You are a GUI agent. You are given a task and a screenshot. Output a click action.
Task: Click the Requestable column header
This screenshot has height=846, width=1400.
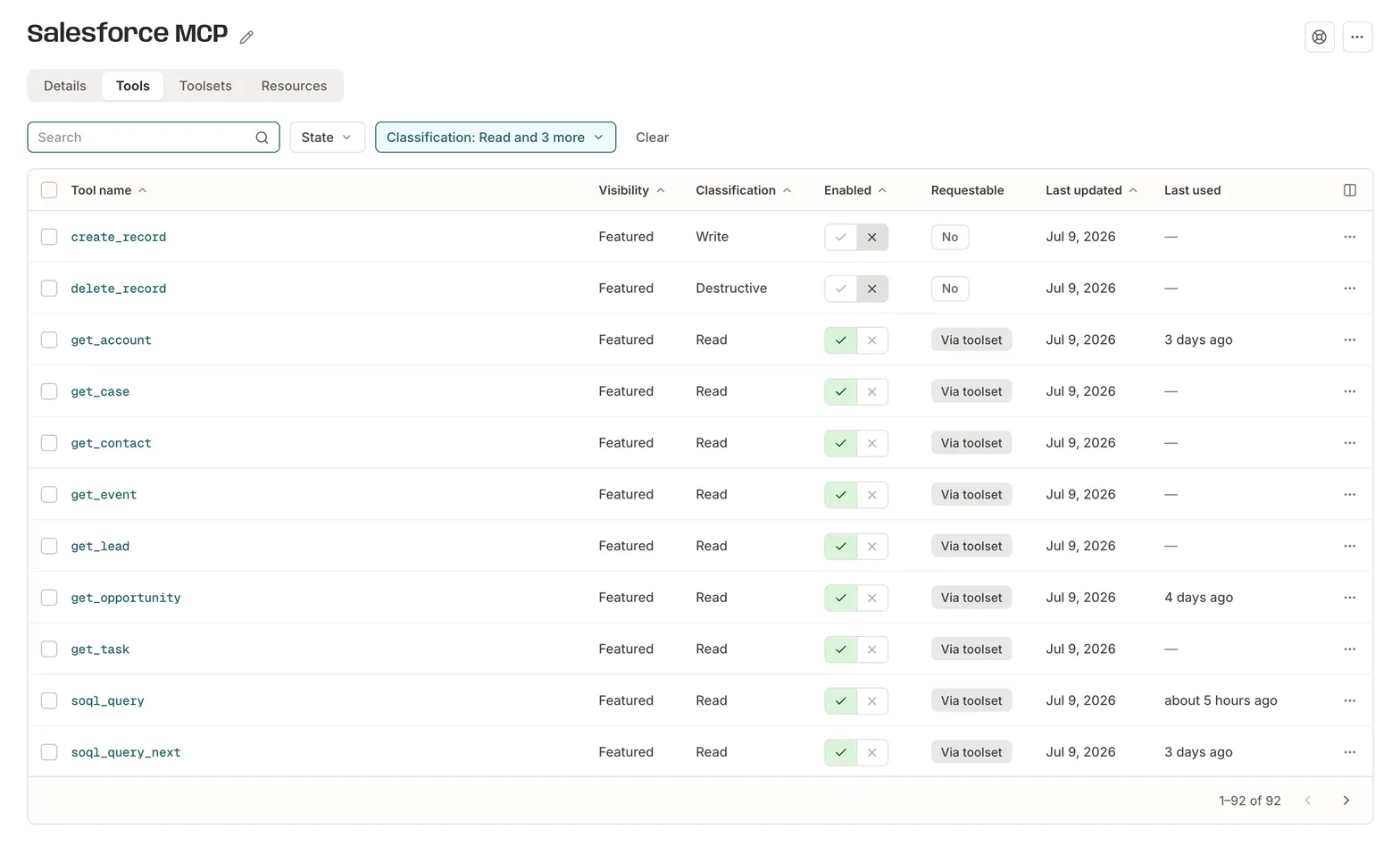point(967,190)
